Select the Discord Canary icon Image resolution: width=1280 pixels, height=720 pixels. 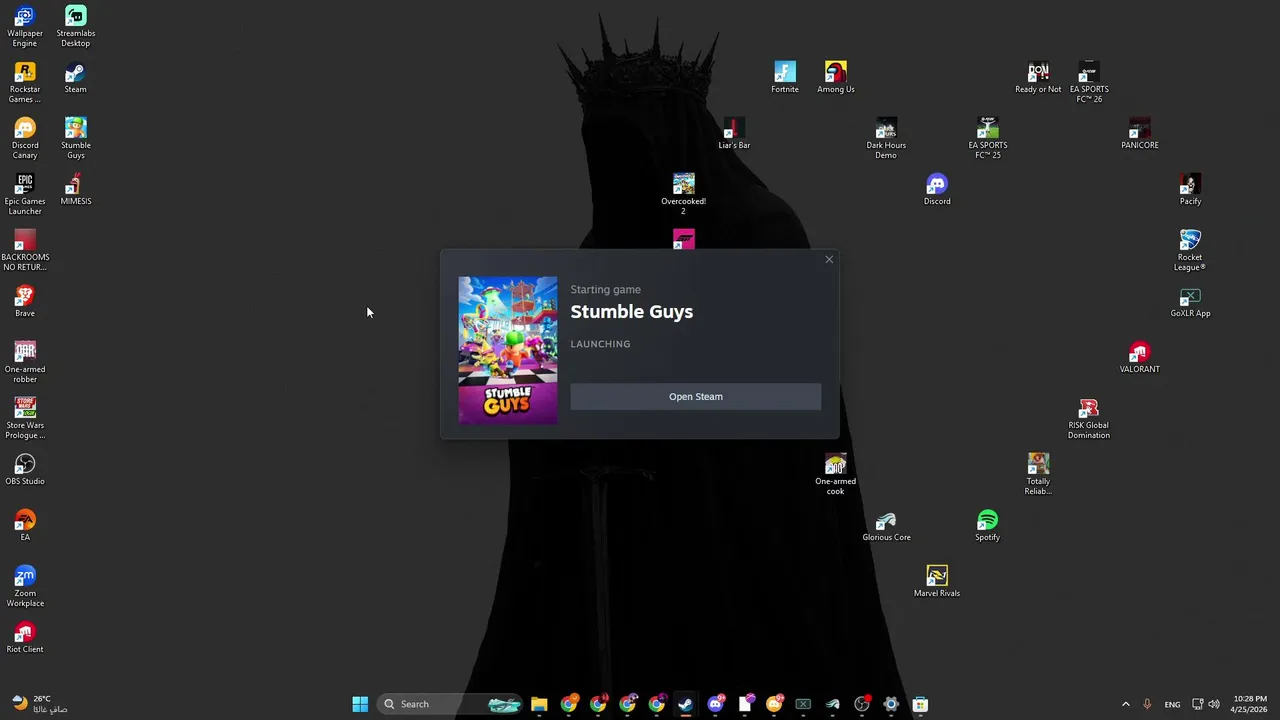click(x=25, y=139)
